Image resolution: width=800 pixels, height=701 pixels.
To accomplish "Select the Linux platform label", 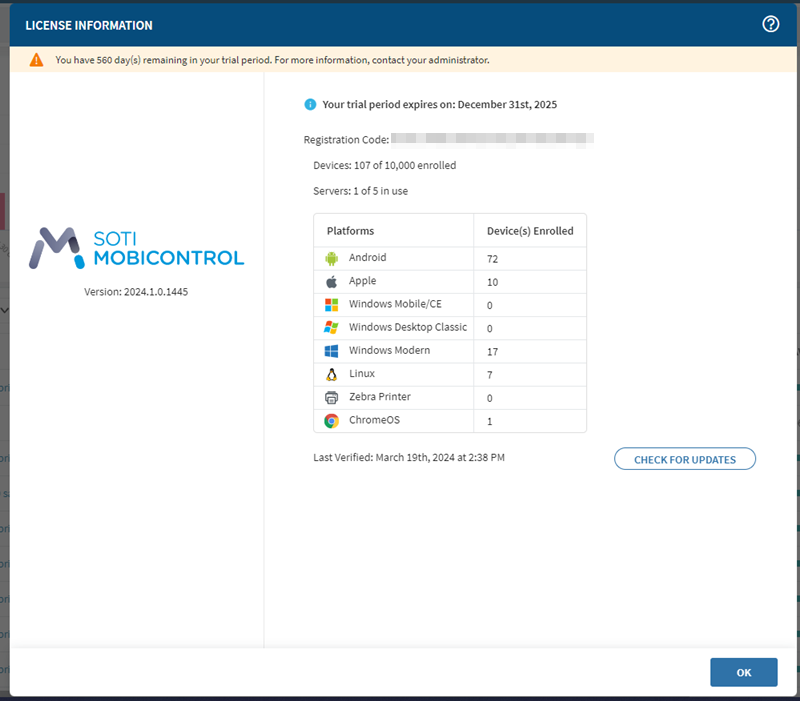I will pos(362,373).
